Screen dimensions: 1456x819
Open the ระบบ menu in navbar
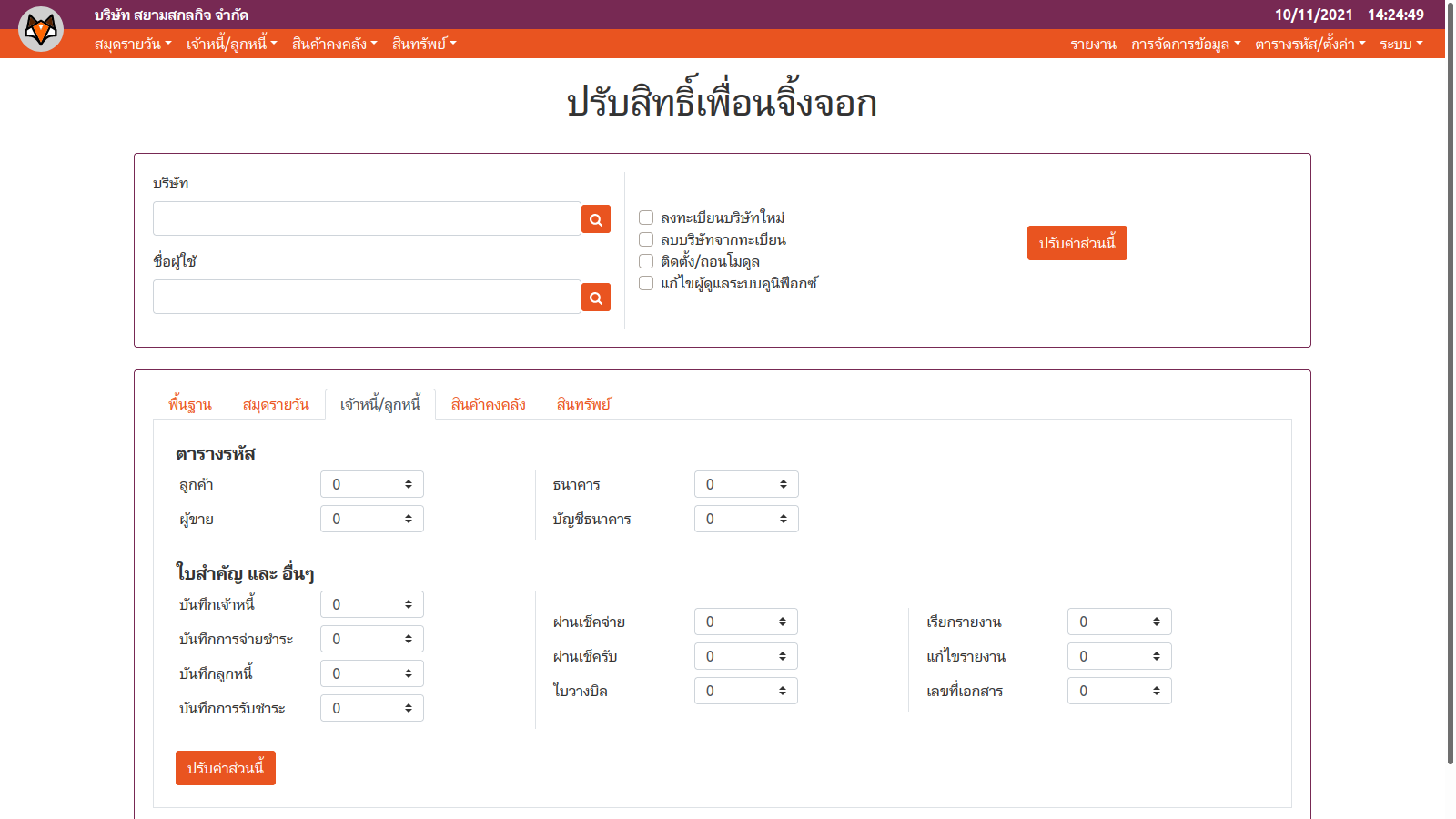(1400, 44)
